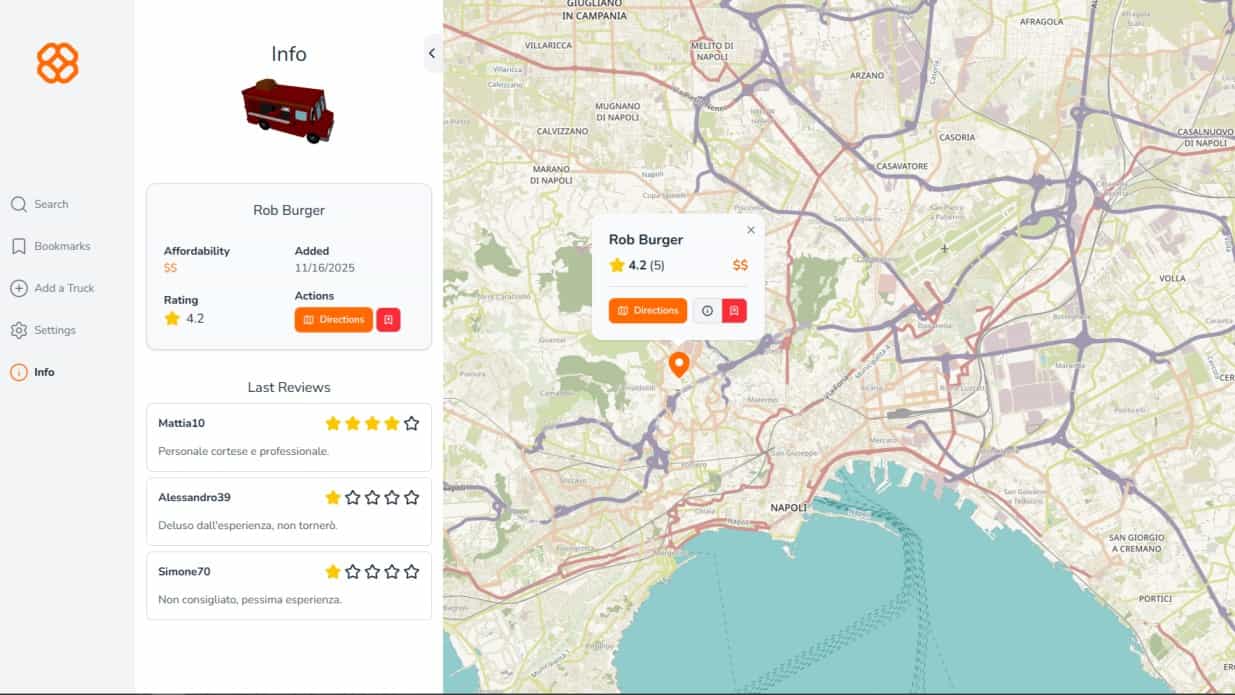Collapse the Info panel using the chevron
This screenshot has width=1235, height=695.
click(432, 53)
